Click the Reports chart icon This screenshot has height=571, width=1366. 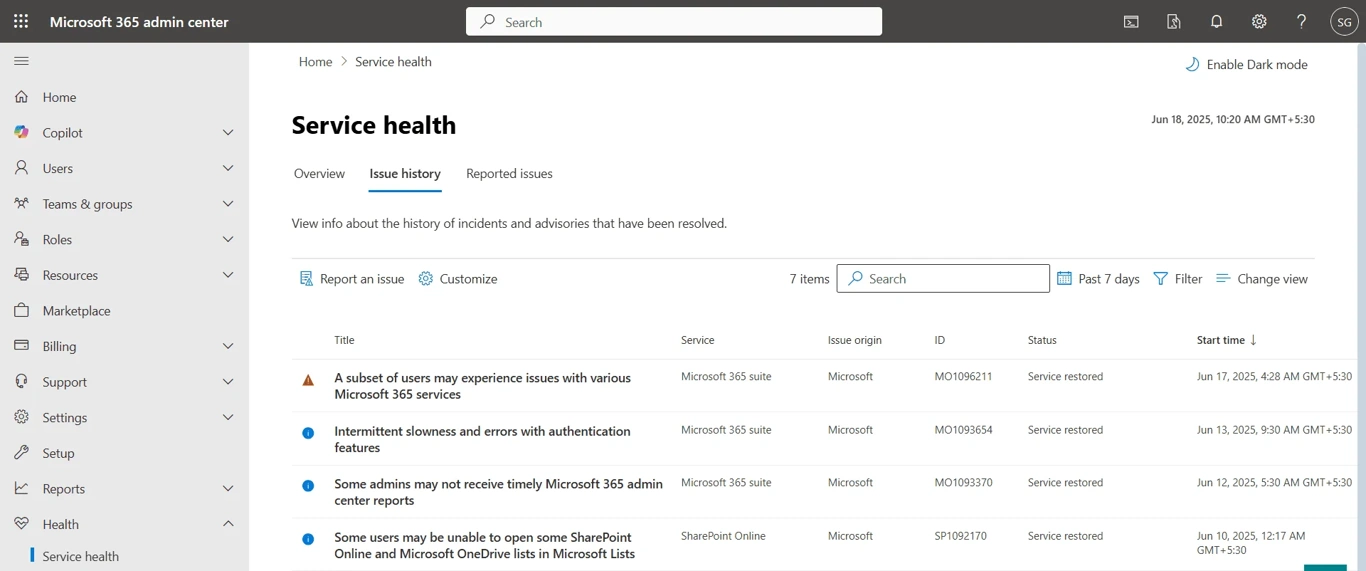(x=21, y=488)
